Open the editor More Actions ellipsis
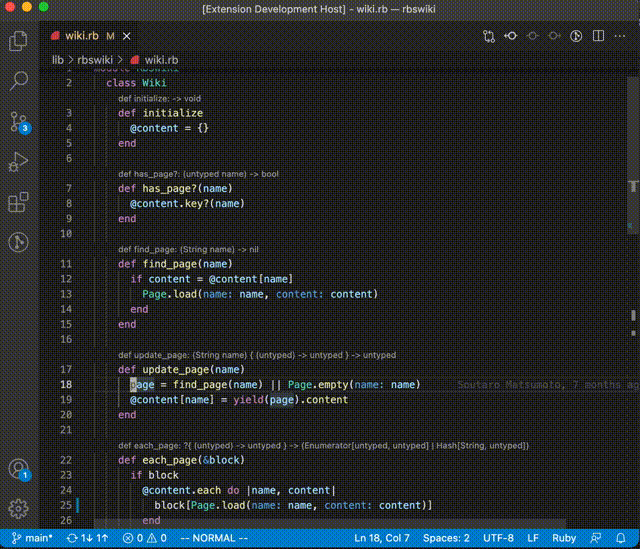This screenshot has height=549, width=640. 620,36
